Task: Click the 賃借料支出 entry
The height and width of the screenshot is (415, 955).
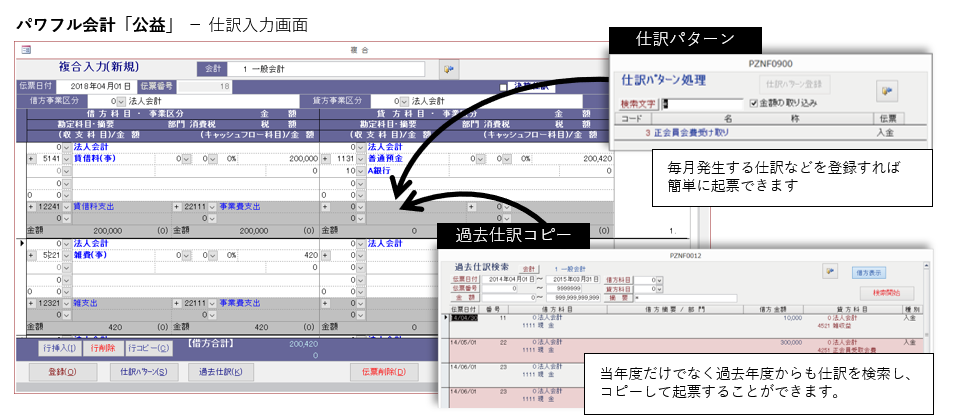Action: [x=94, y=207]
